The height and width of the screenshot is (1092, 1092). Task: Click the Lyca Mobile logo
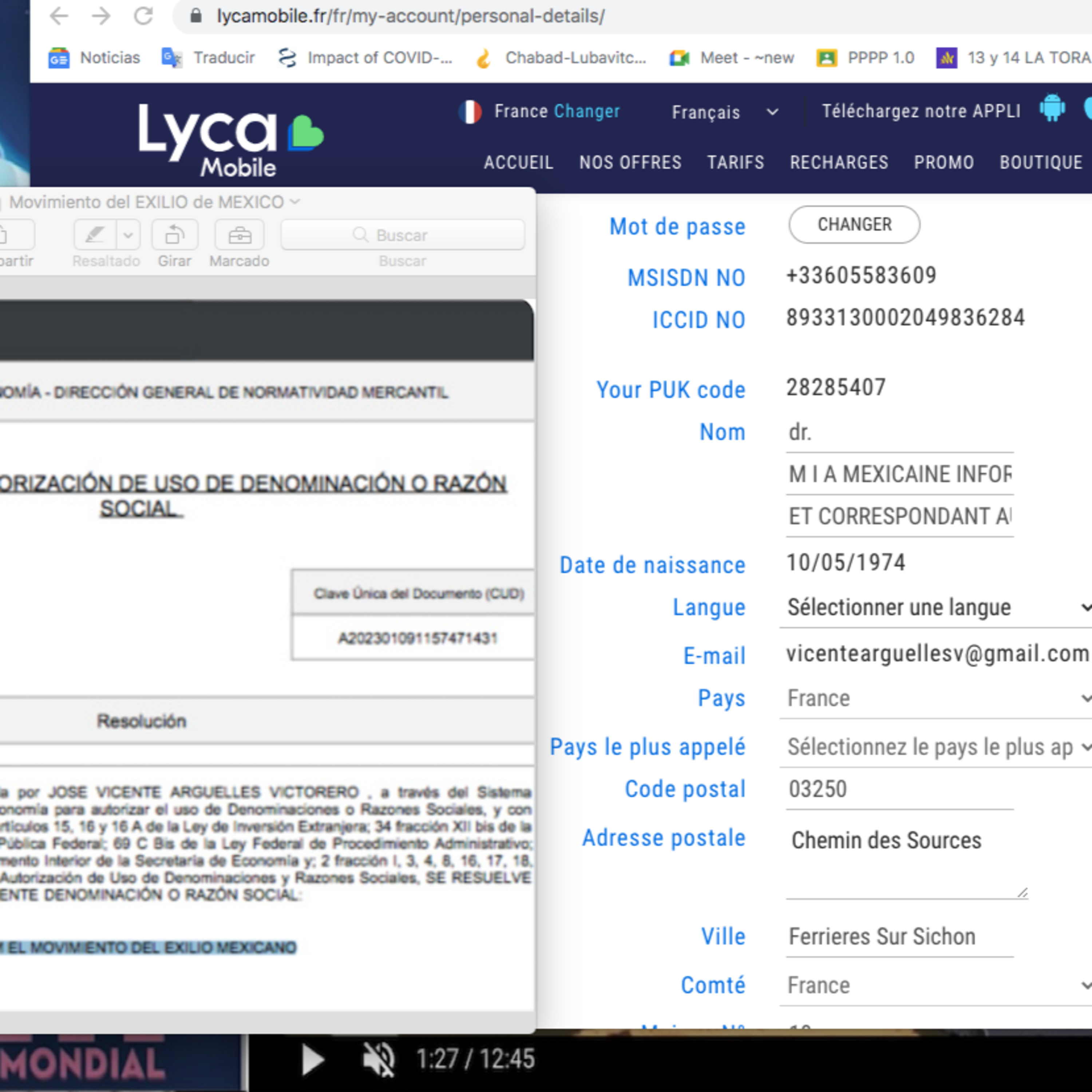(x=231, y=140)
